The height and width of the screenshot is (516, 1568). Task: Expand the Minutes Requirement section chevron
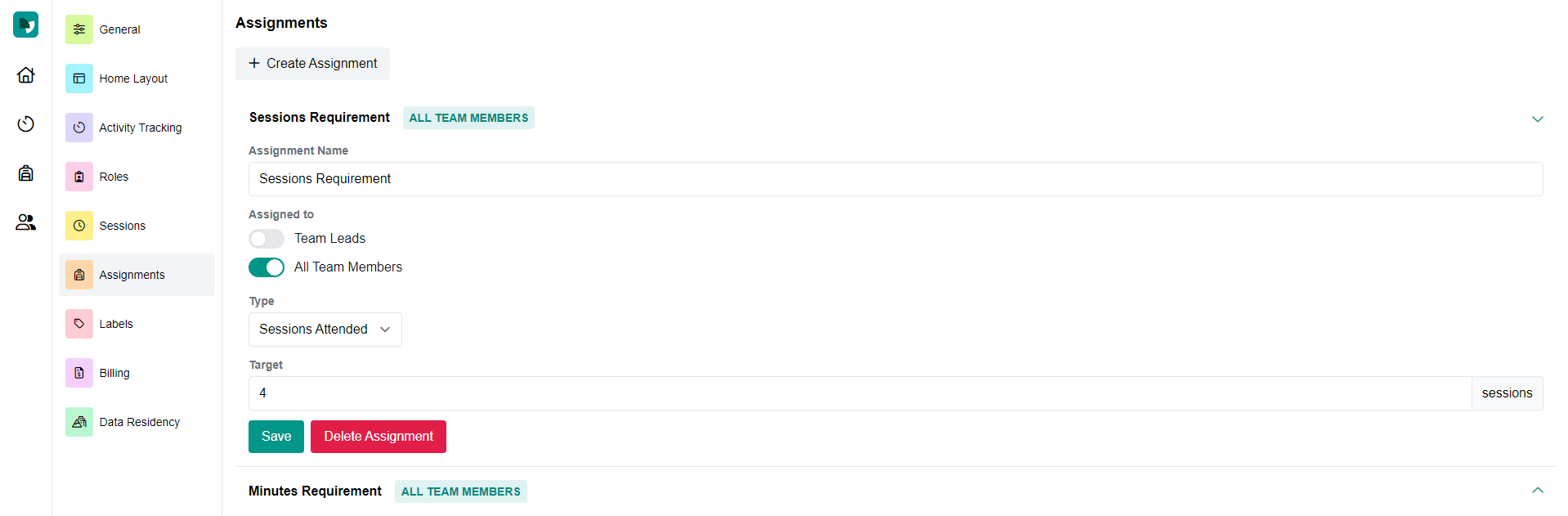1537,491
